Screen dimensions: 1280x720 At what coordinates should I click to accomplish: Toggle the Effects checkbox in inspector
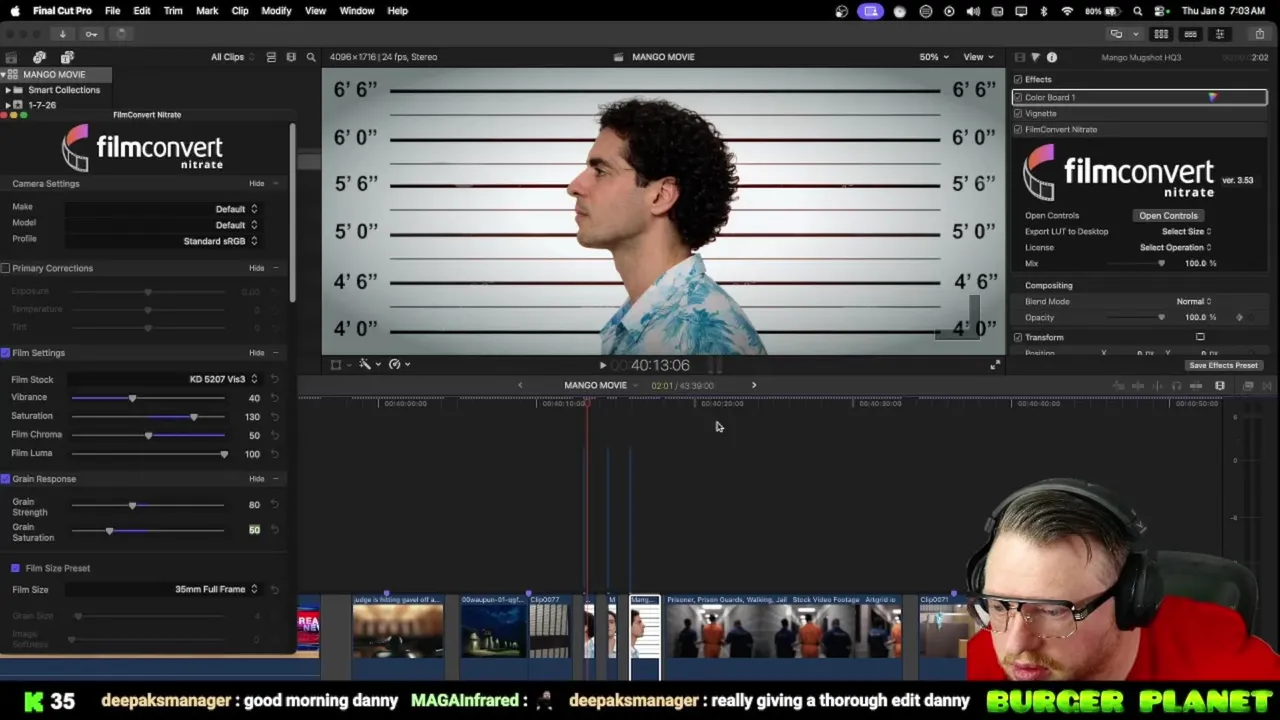(x=1018, y=79)
